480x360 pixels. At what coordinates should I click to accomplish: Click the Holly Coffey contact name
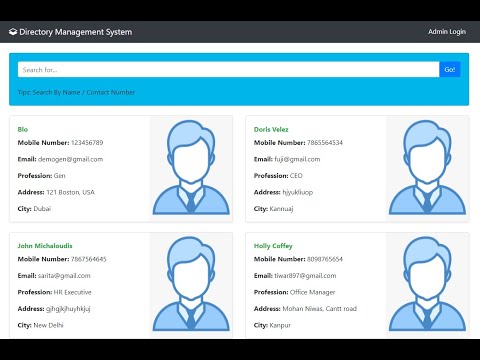[273, 246]
